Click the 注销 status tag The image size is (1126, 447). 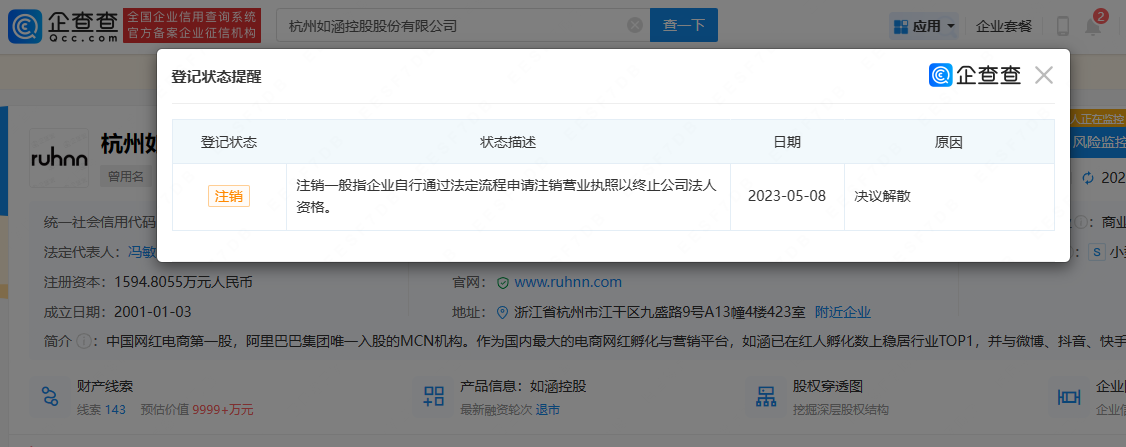coord(229,196)
